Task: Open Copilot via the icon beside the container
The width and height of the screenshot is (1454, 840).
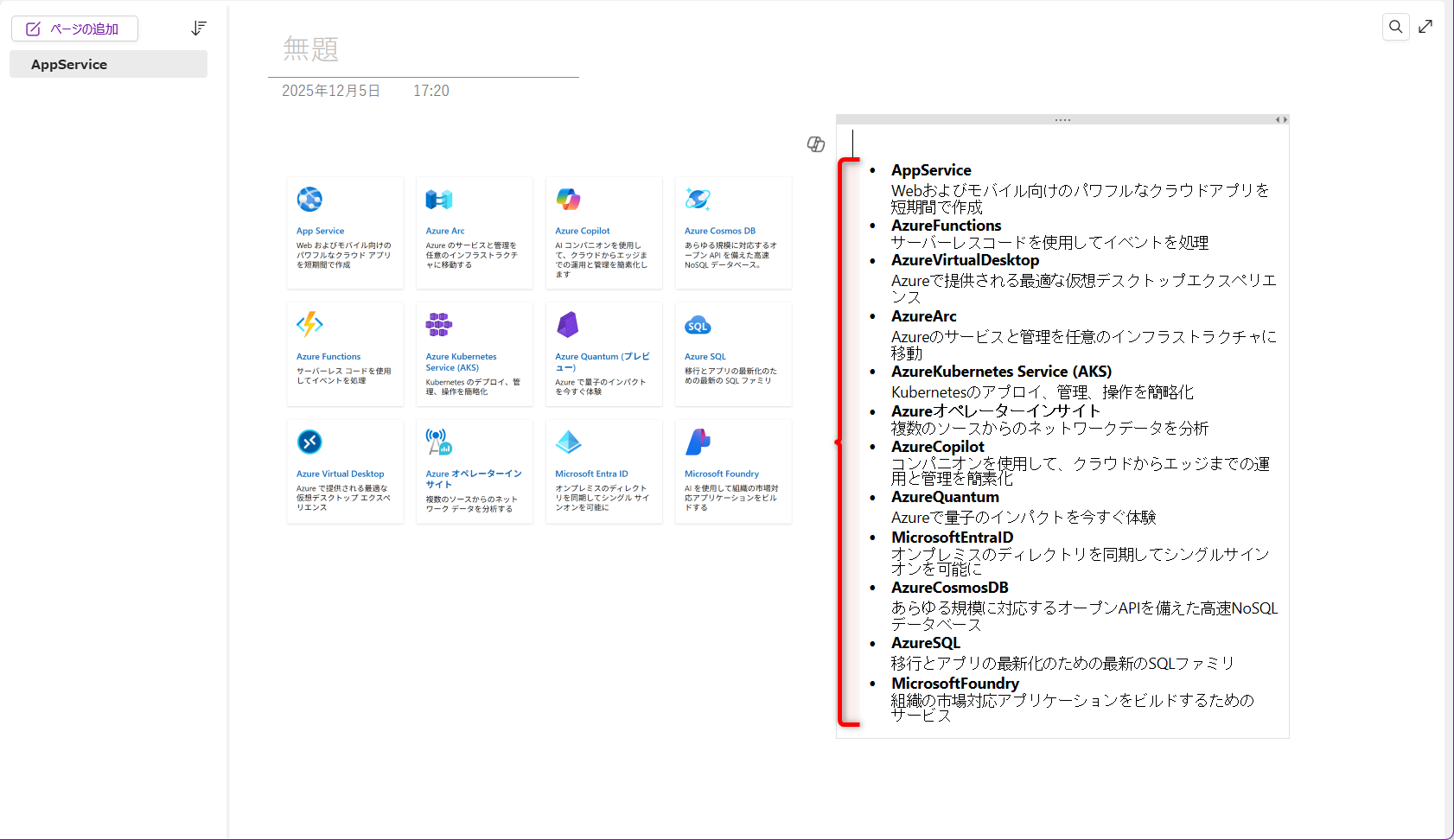Action: click(815, 143)
